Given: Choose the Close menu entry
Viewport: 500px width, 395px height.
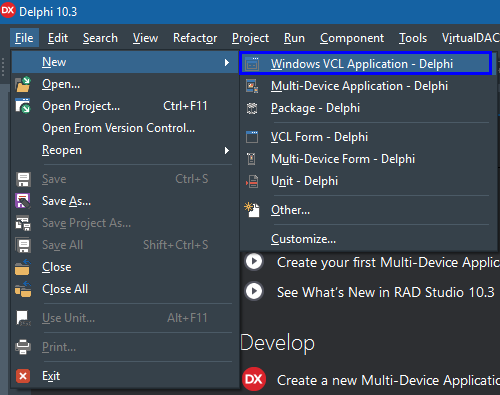Looking at the screenshot, I should click(x=125, y=267).
